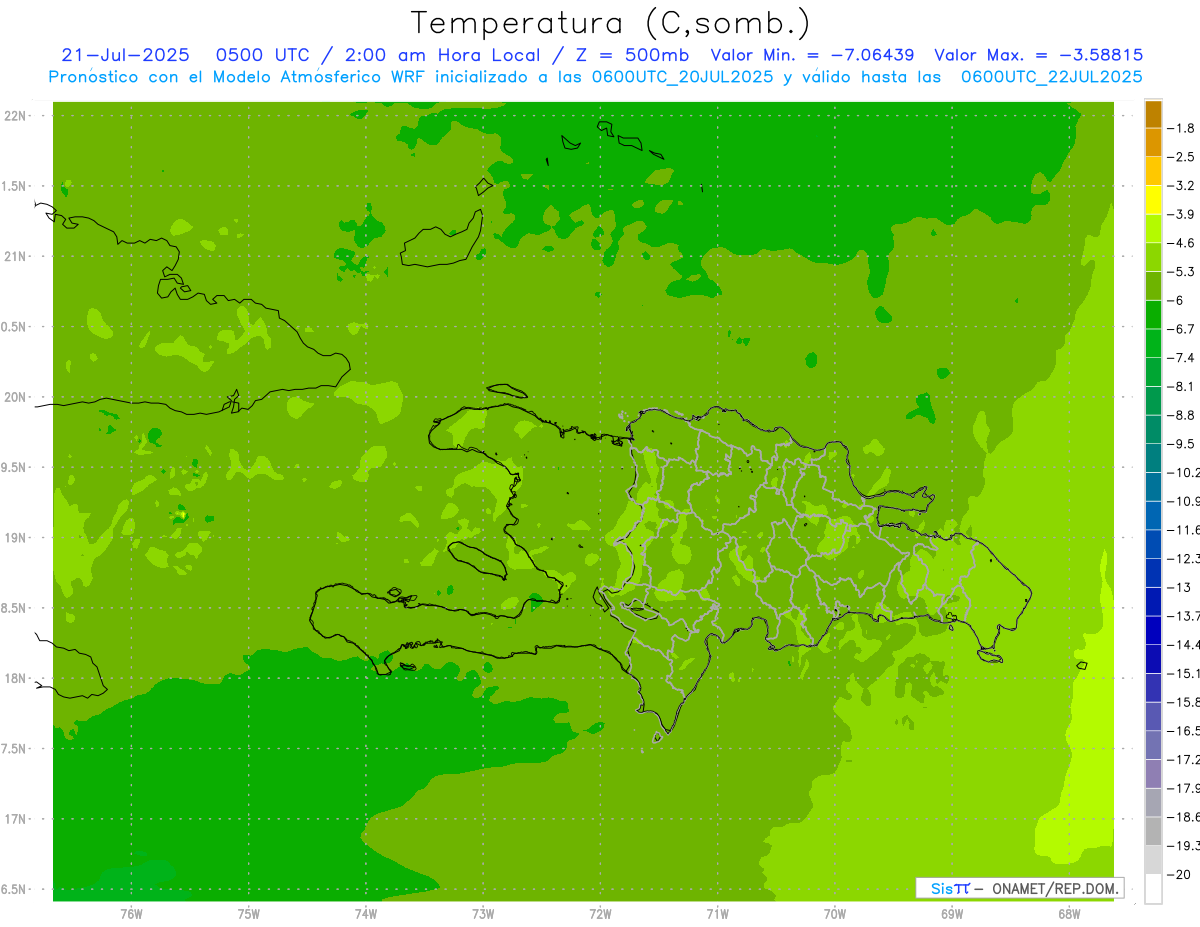Viewport: 1200px width, 927px height.
Task: Click the 74W longitude axis label
Action: [x=366, y=913]
